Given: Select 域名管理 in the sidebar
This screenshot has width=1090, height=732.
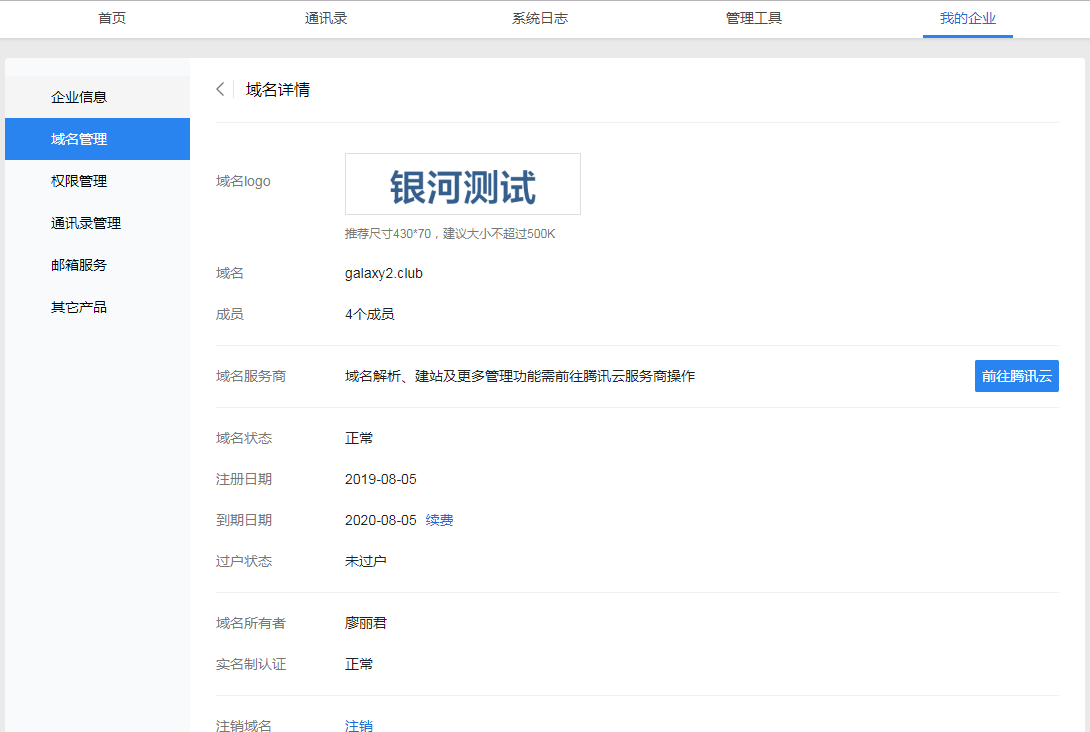Looking at the screenshot, I should [79, 139].
